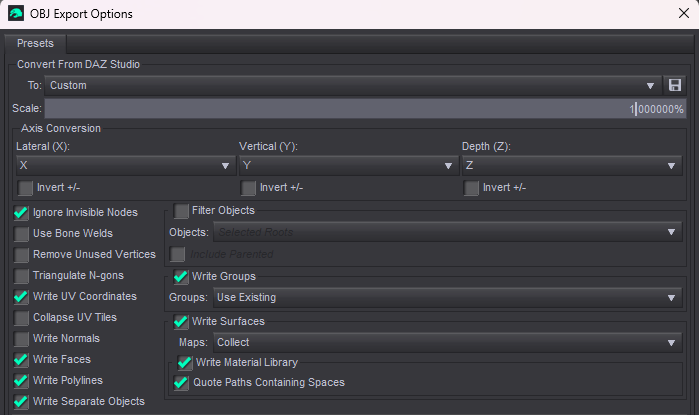Disable the Write Groups checkbox

(x=181, y=277)
